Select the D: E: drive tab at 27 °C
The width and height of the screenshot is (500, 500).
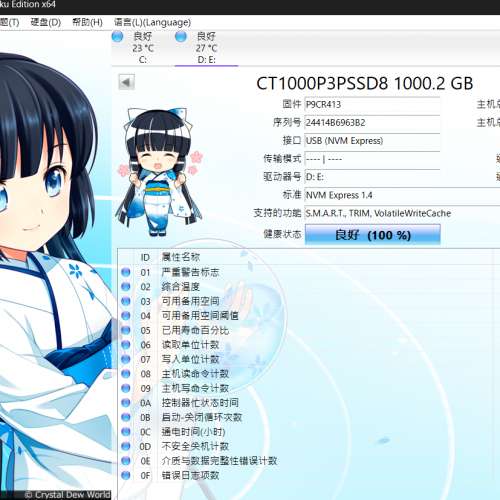tap(206, 48)
